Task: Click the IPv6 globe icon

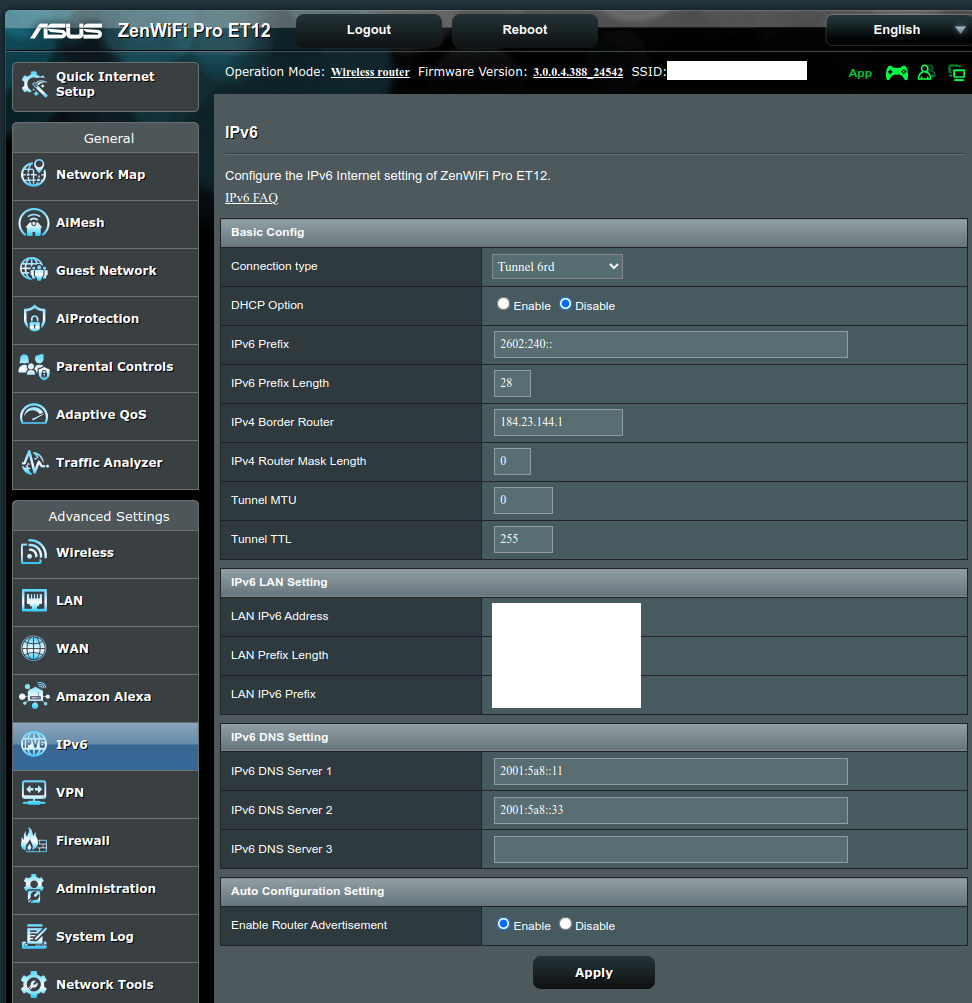Action: click(x=34, y=744)
